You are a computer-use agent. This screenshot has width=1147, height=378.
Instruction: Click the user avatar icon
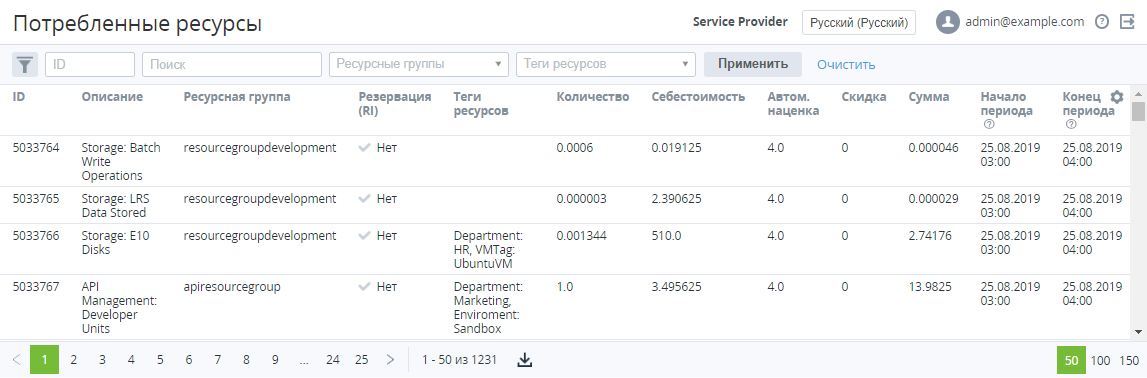[x=947, y=22]
